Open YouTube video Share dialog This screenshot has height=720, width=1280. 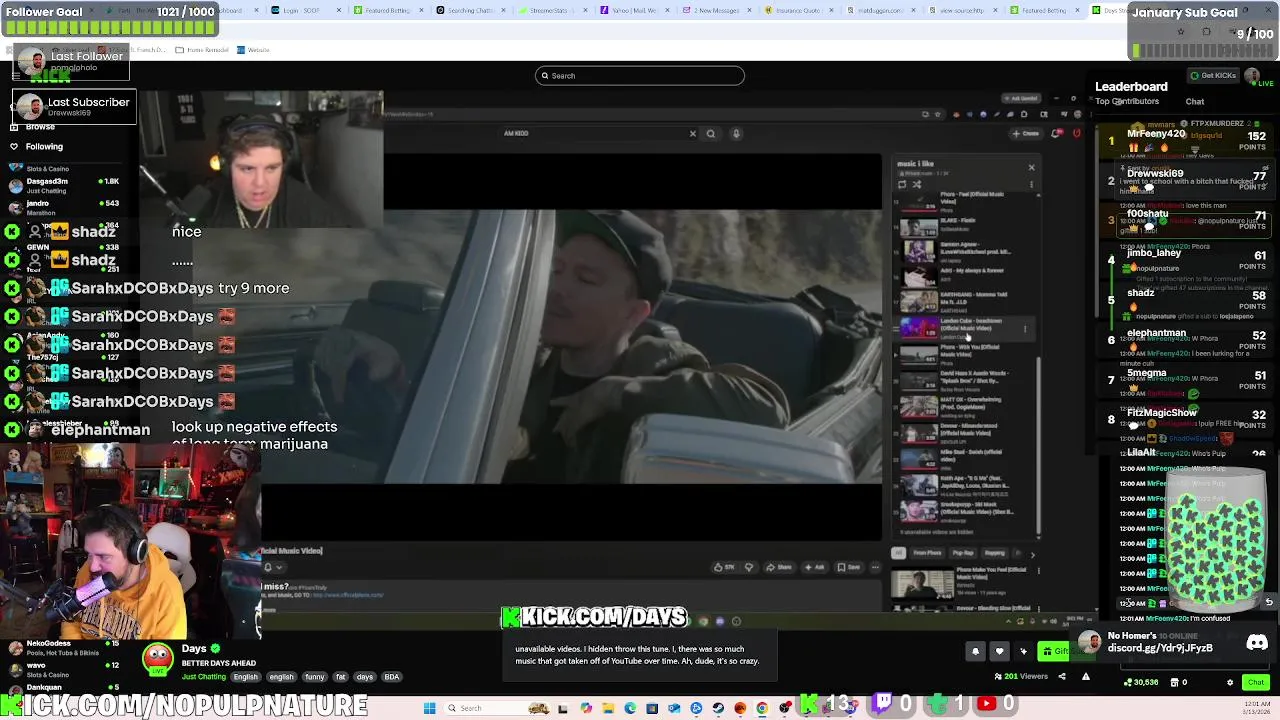(x=780, y=567)
